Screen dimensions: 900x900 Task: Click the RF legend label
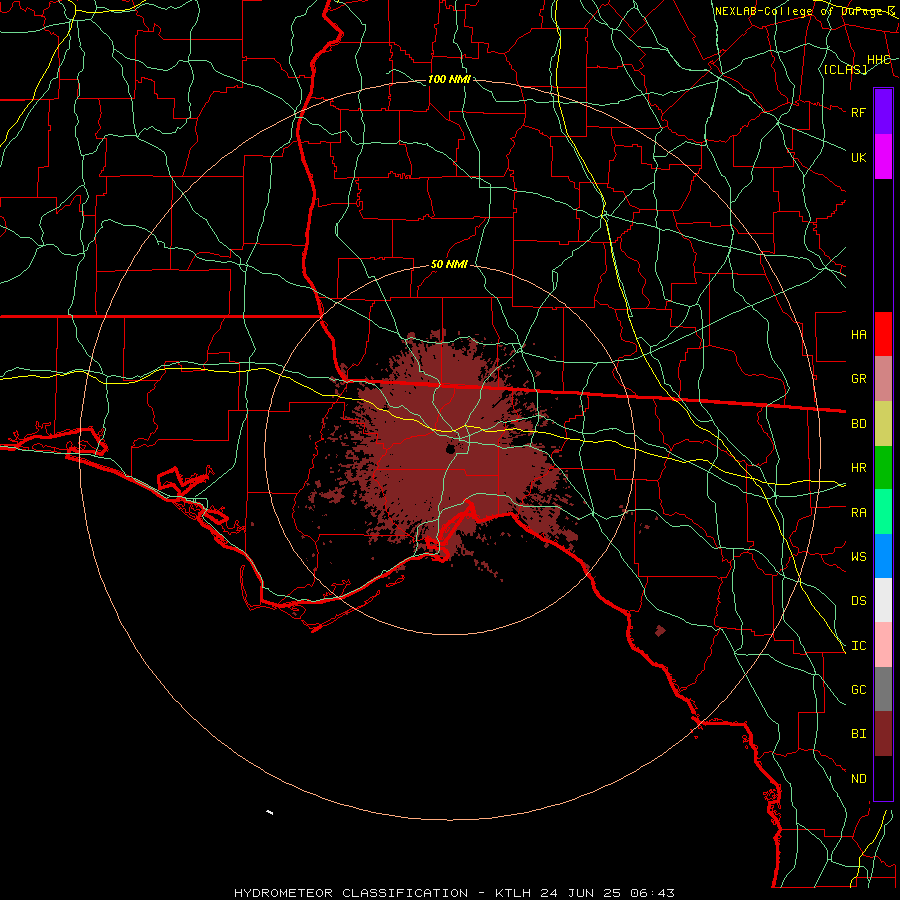coord(858,112)
